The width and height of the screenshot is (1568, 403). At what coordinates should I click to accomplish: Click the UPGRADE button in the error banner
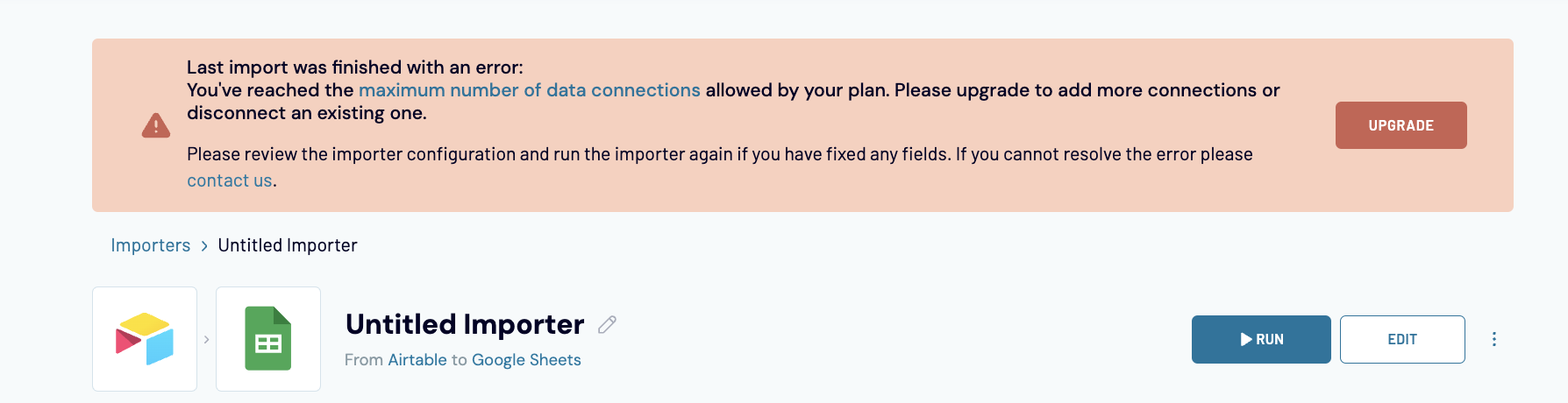click(1401, 125)
